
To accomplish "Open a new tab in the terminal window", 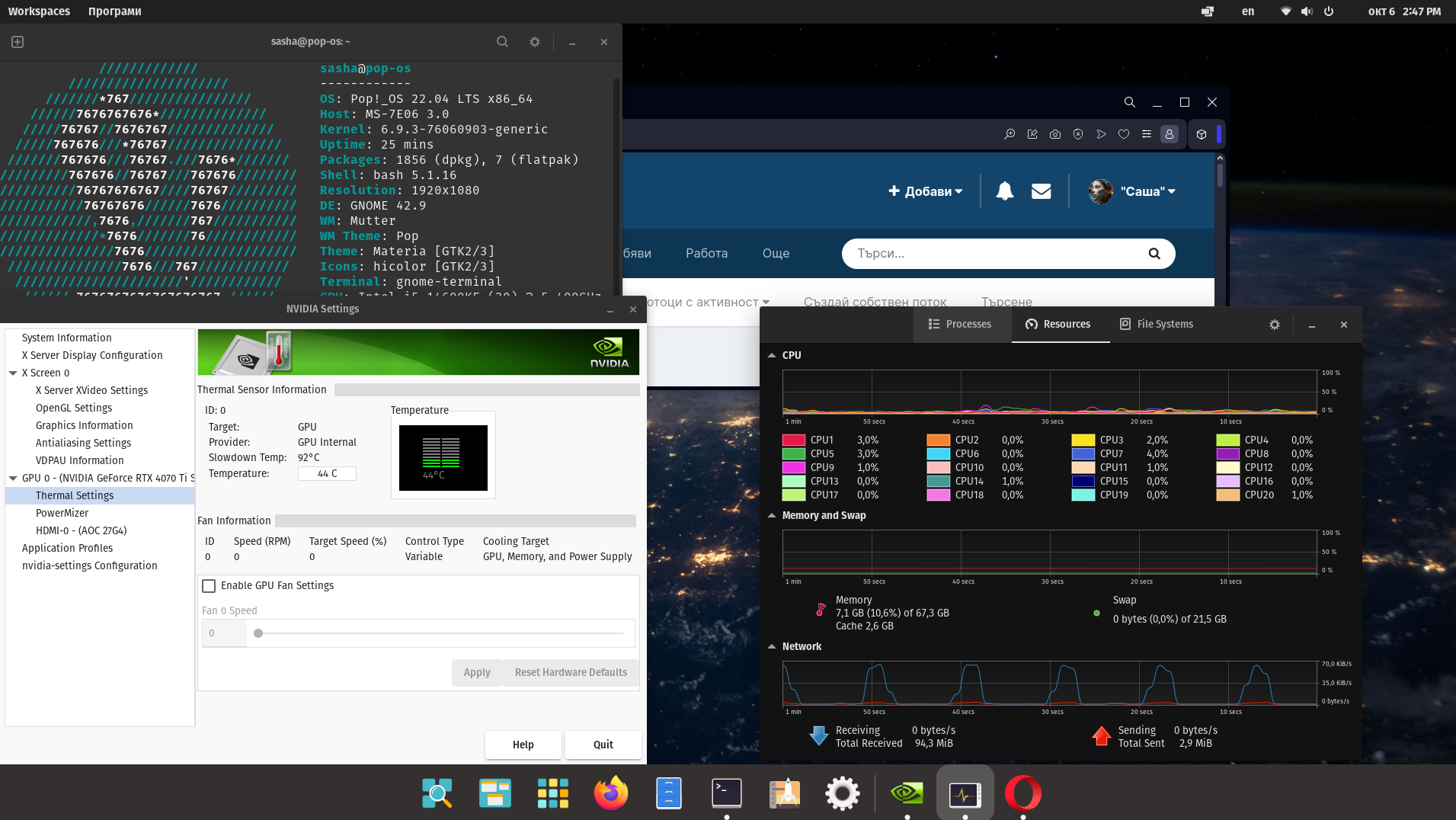I will tap(18, 42).
